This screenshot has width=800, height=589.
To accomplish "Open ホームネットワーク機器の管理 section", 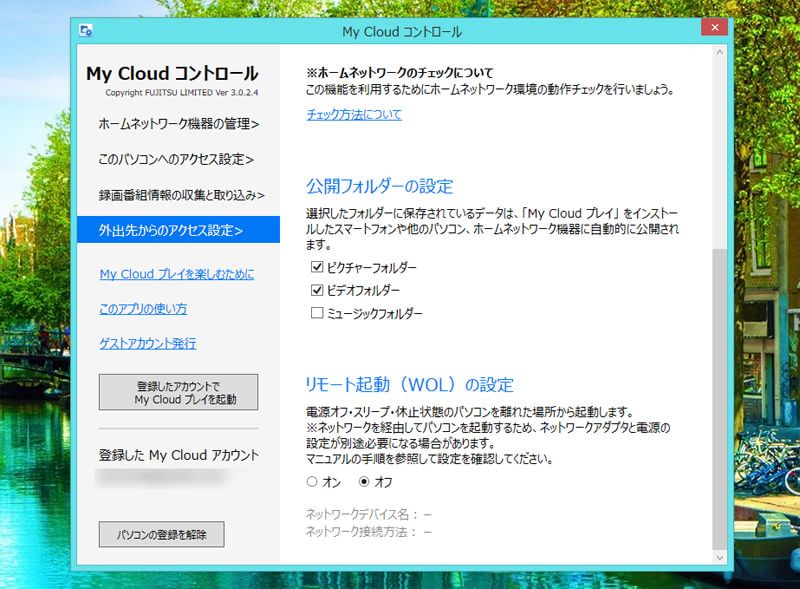I will coord(178,124).
